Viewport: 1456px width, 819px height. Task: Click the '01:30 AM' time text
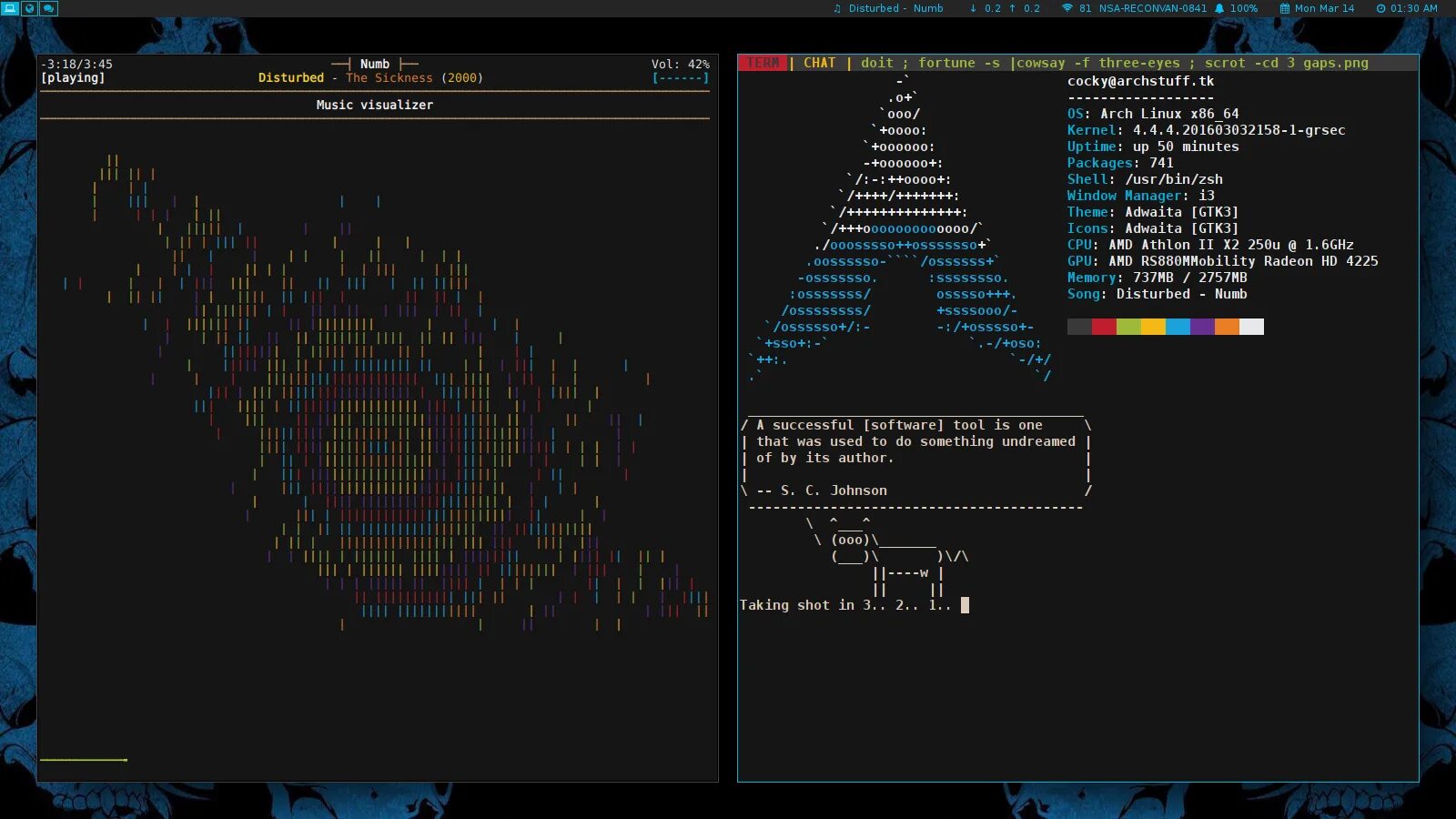pyautogui.click(x=1414, y=8)
